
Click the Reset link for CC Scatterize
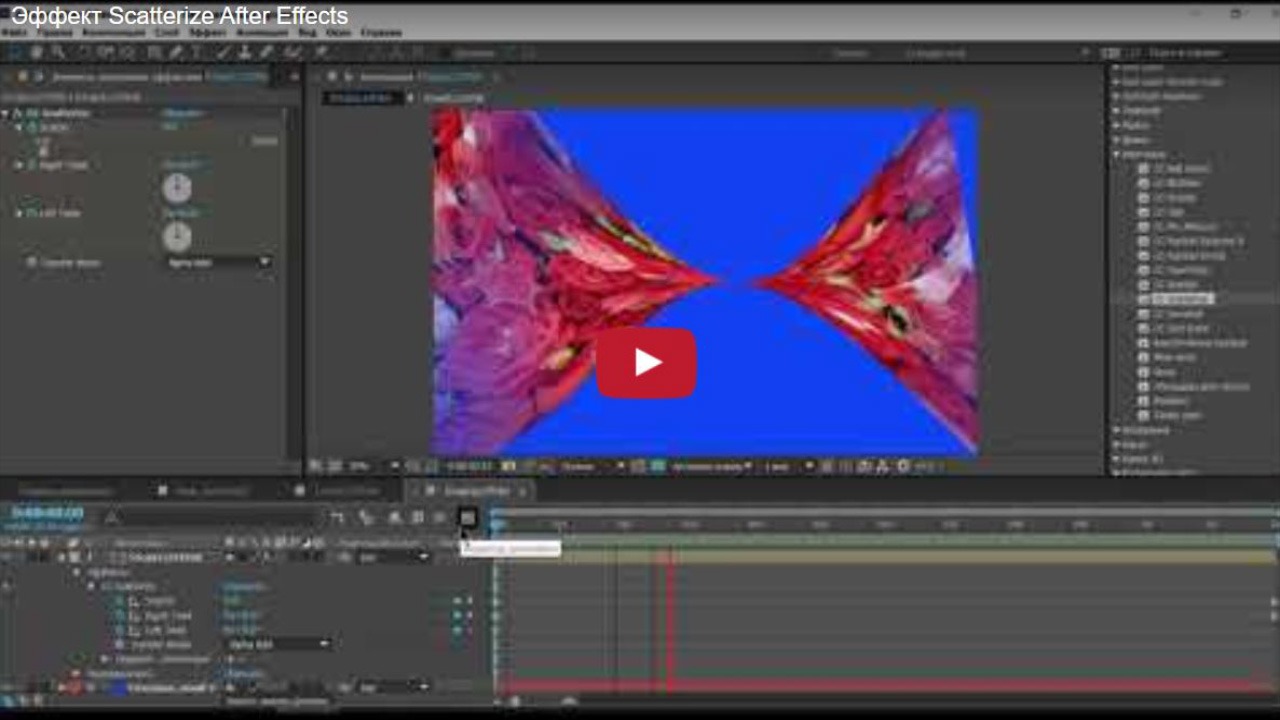(264, 141)
